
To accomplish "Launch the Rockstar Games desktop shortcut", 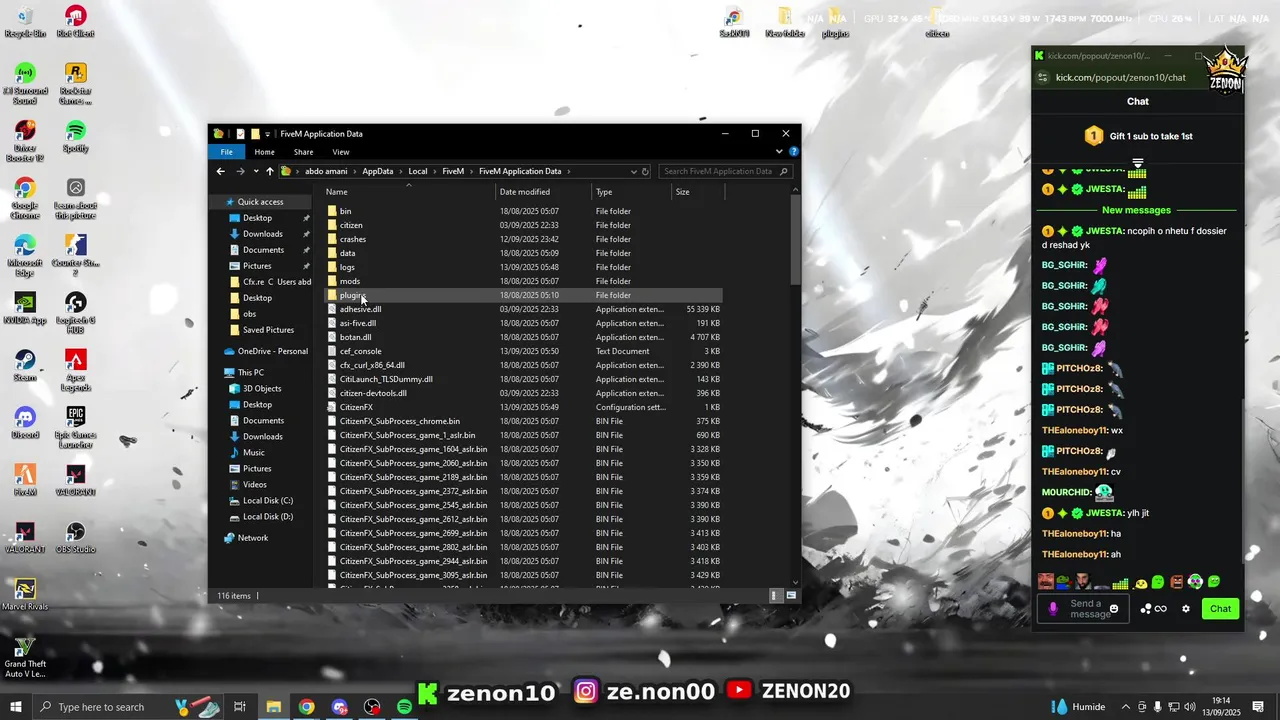I will pyautogui.click(x=75, y=83).
